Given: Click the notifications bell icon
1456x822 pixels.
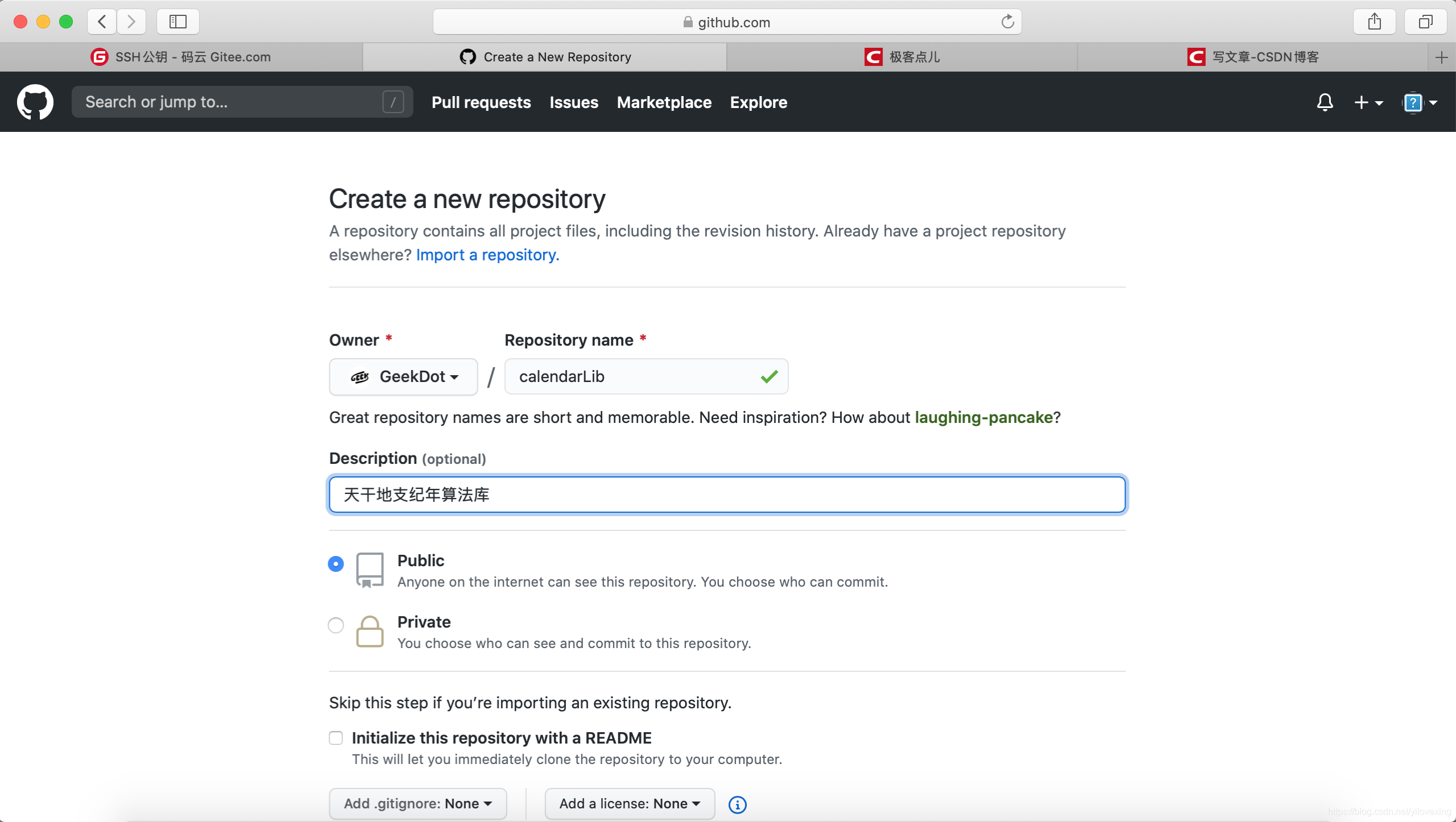Looking at the screenshot, I should click(1325, 101).
